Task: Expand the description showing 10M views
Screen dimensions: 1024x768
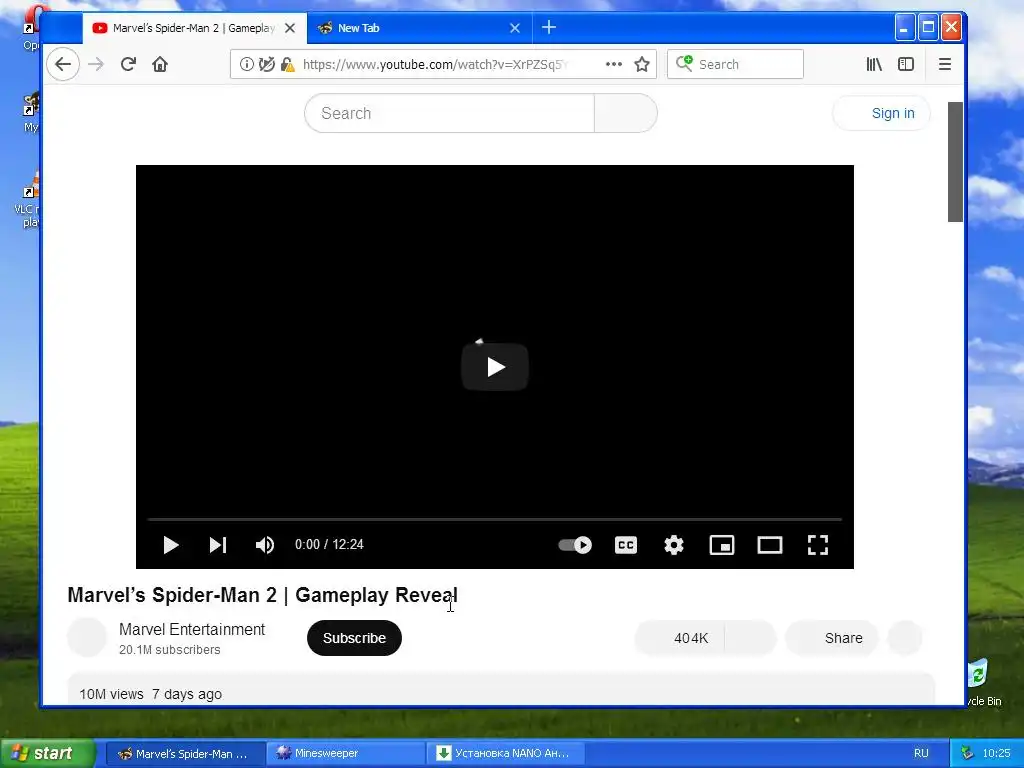Action: 501,690
